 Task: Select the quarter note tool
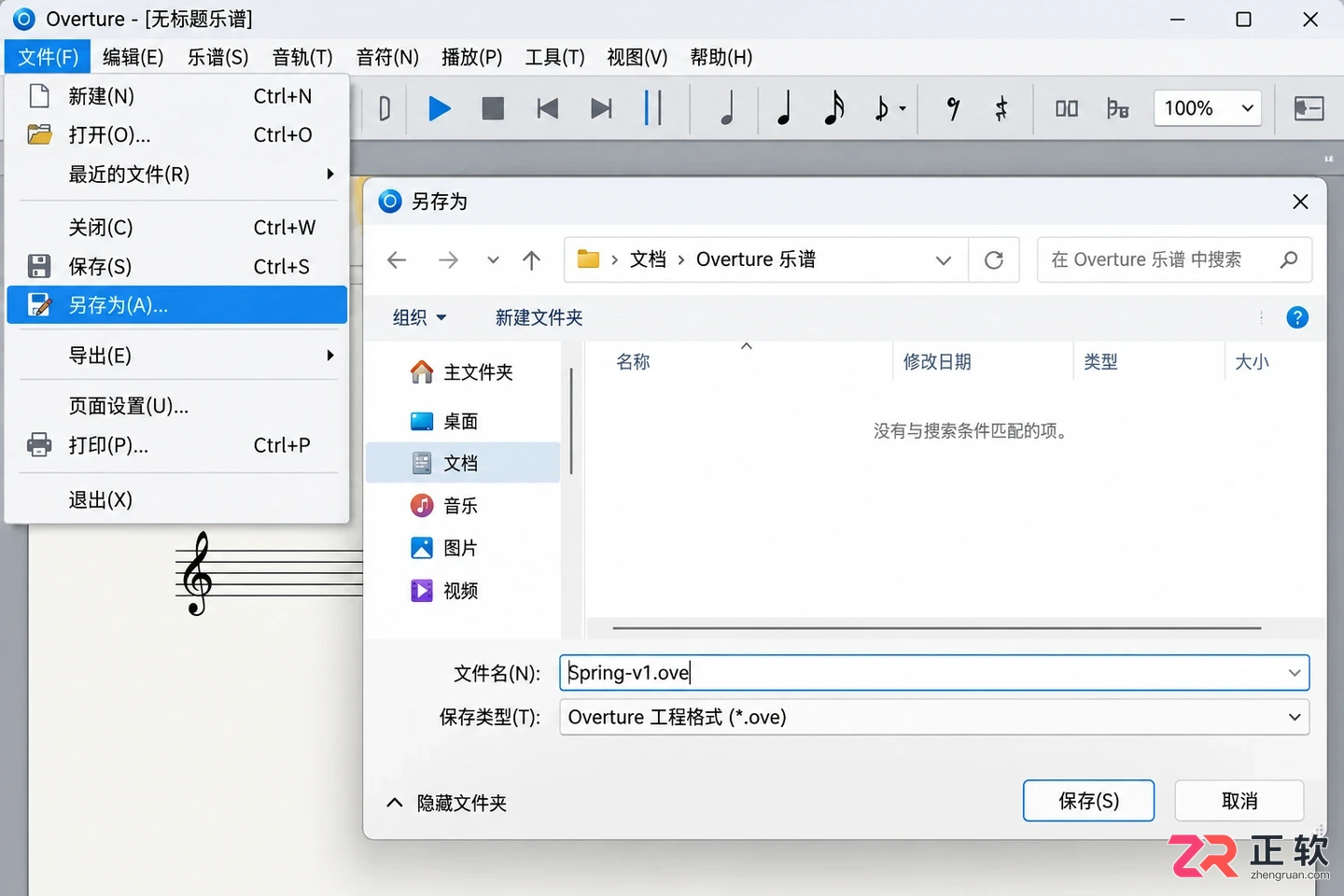(785, 108)
